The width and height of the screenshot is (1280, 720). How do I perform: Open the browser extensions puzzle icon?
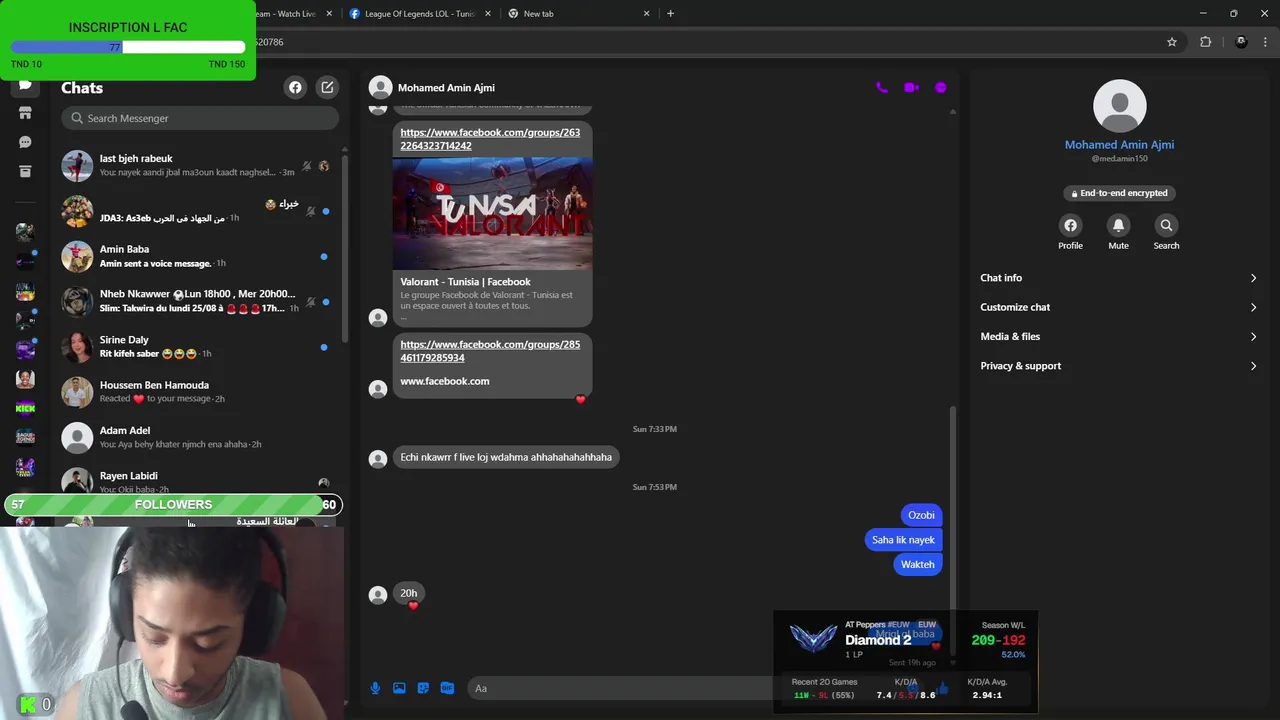pyautogui.click(x=1205, y=42)
